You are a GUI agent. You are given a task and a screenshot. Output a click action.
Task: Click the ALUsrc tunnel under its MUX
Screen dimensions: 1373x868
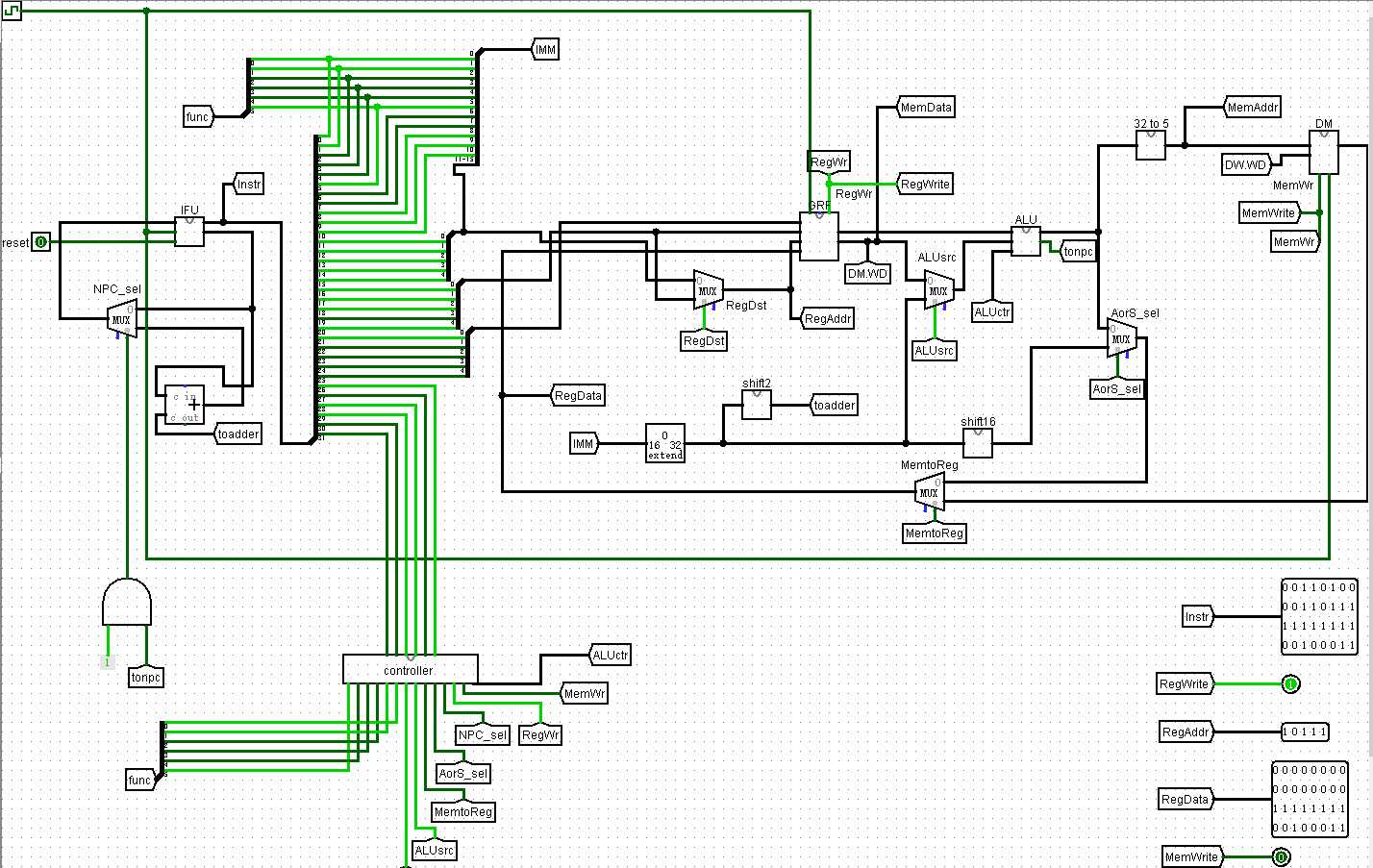pos(935,351)
